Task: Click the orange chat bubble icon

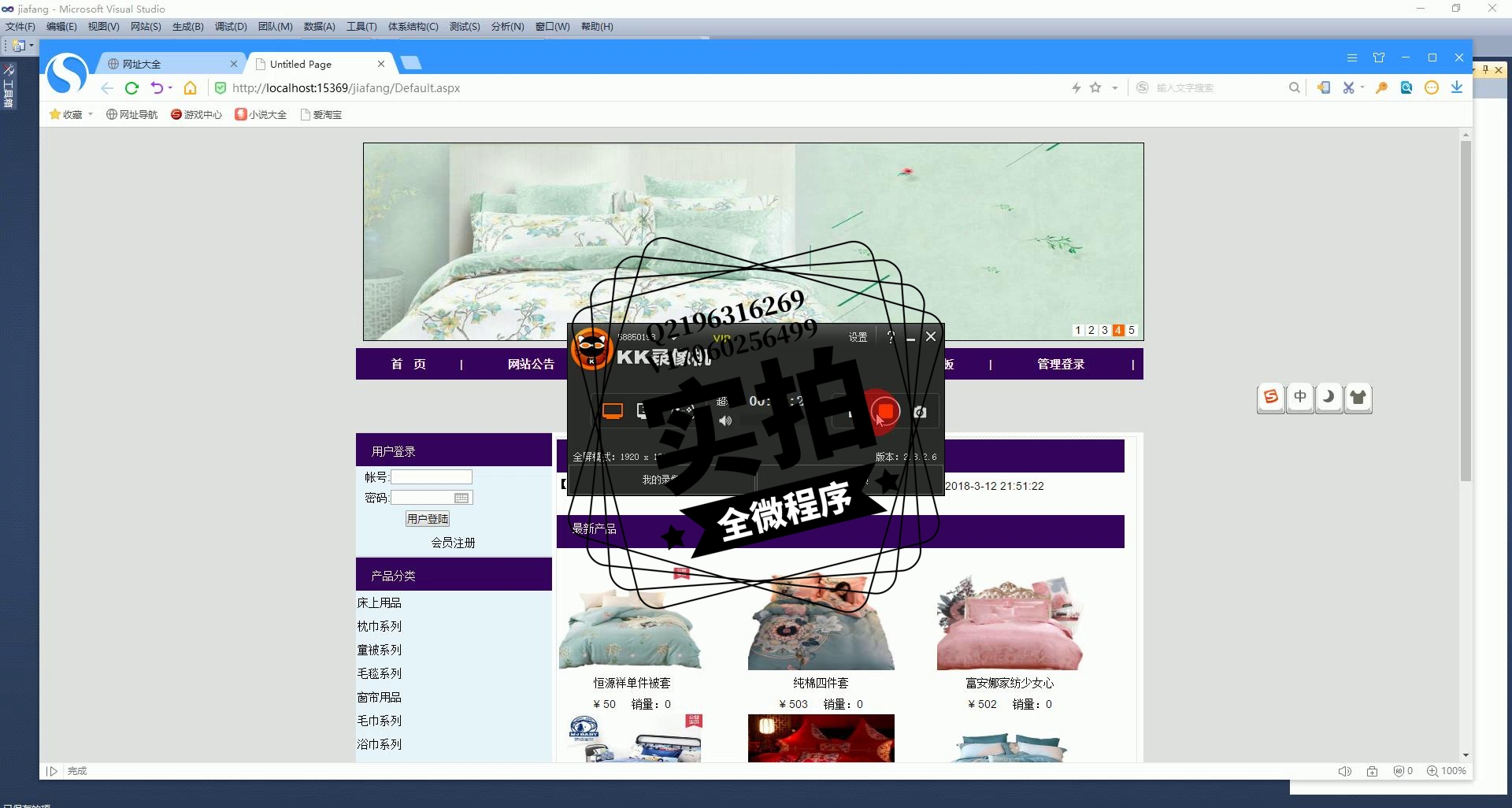Action: 1432,87
